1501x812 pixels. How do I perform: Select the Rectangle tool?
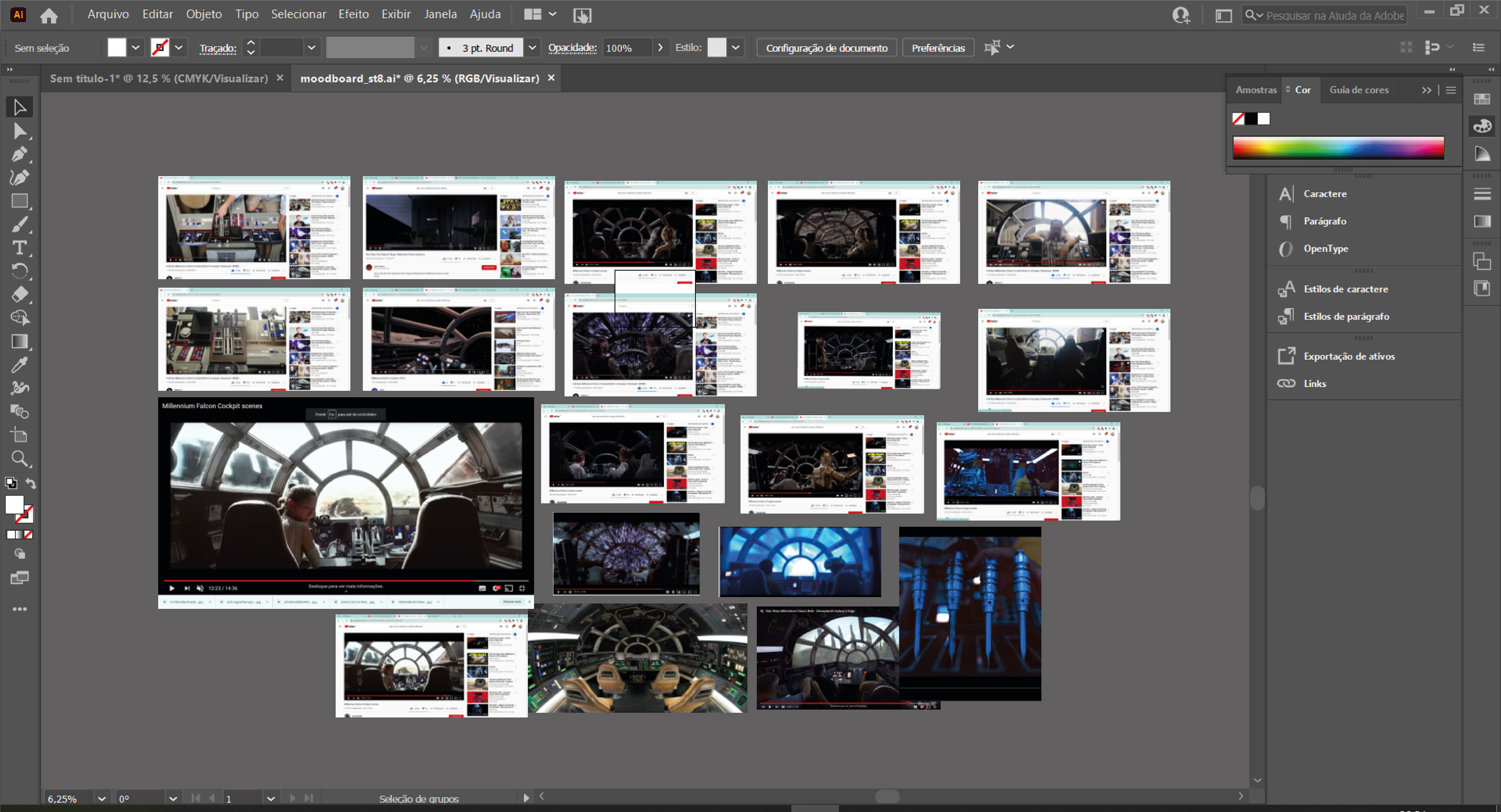coord(19,201)
